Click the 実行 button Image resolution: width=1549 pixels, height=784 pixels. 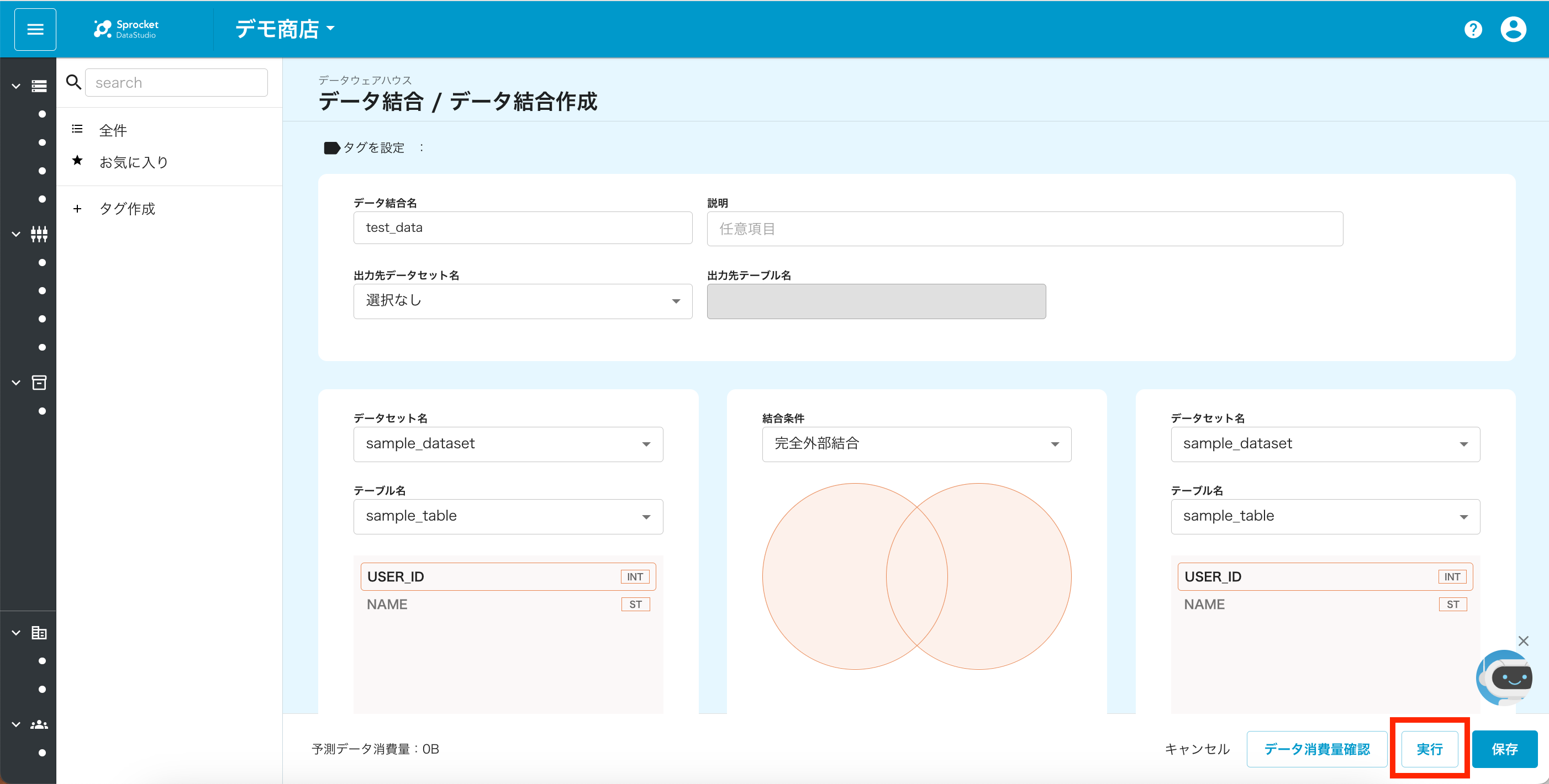pyautogui.click(x=1429, y=749)
